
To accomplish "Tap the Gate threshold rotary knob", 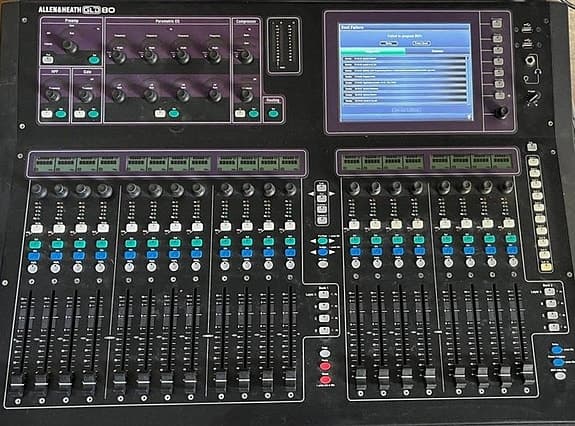I will 86,95.
